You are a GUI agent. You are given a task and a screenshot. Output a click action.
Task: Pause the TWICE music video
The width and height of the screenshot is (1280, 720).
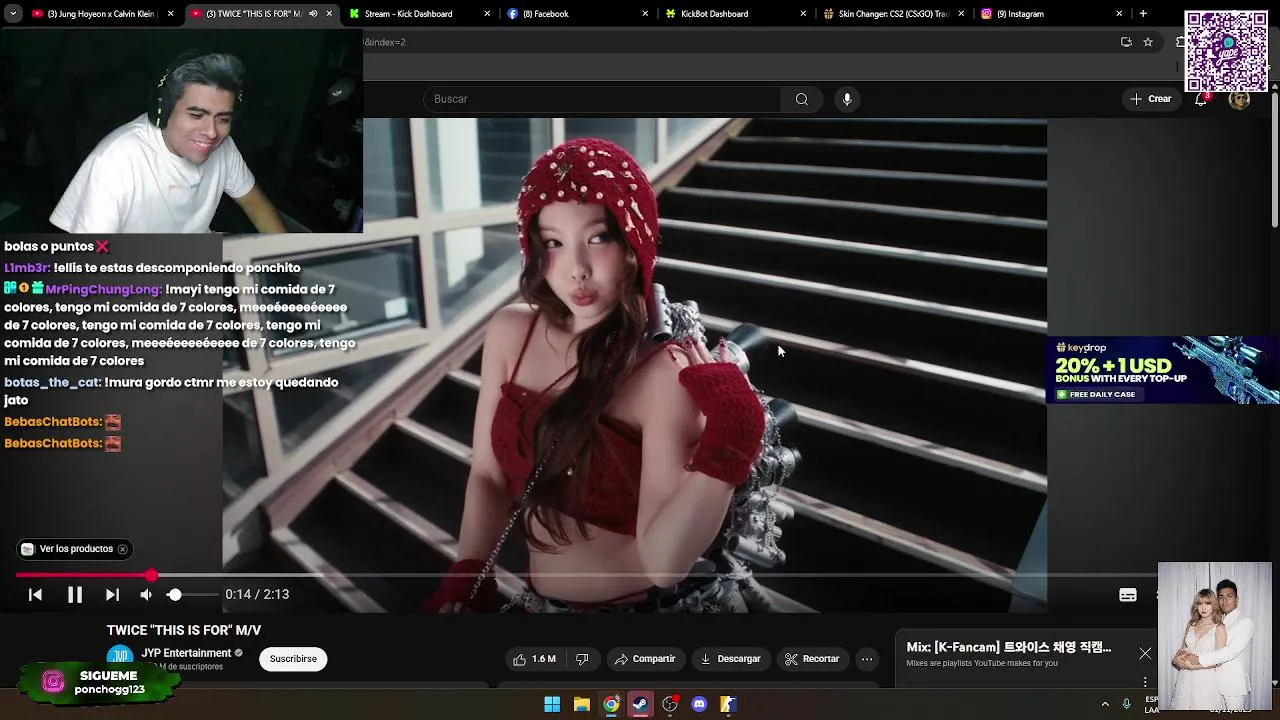click(75, 595)
